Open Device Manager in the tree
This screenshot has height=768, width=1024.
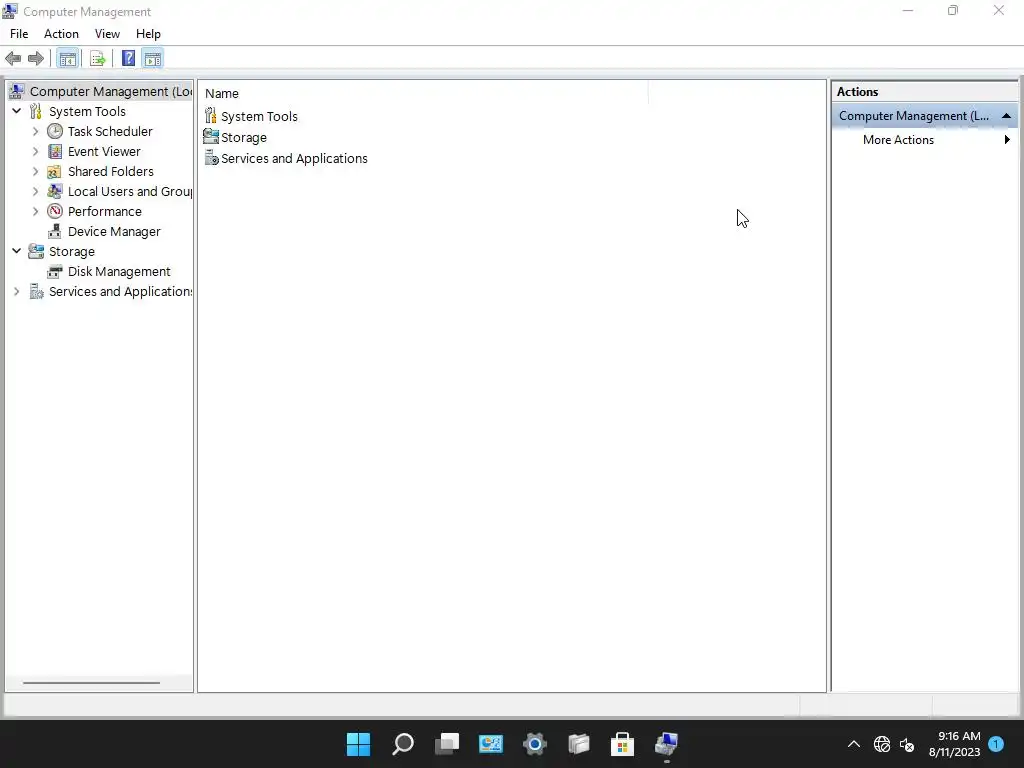point(114,232)
